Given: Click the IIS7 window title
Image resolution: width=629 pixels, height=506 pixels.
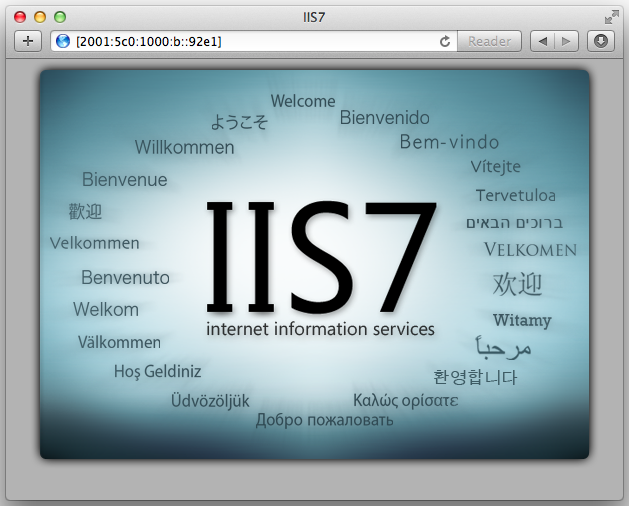Looking at the screenshot, I should [314, 17].
